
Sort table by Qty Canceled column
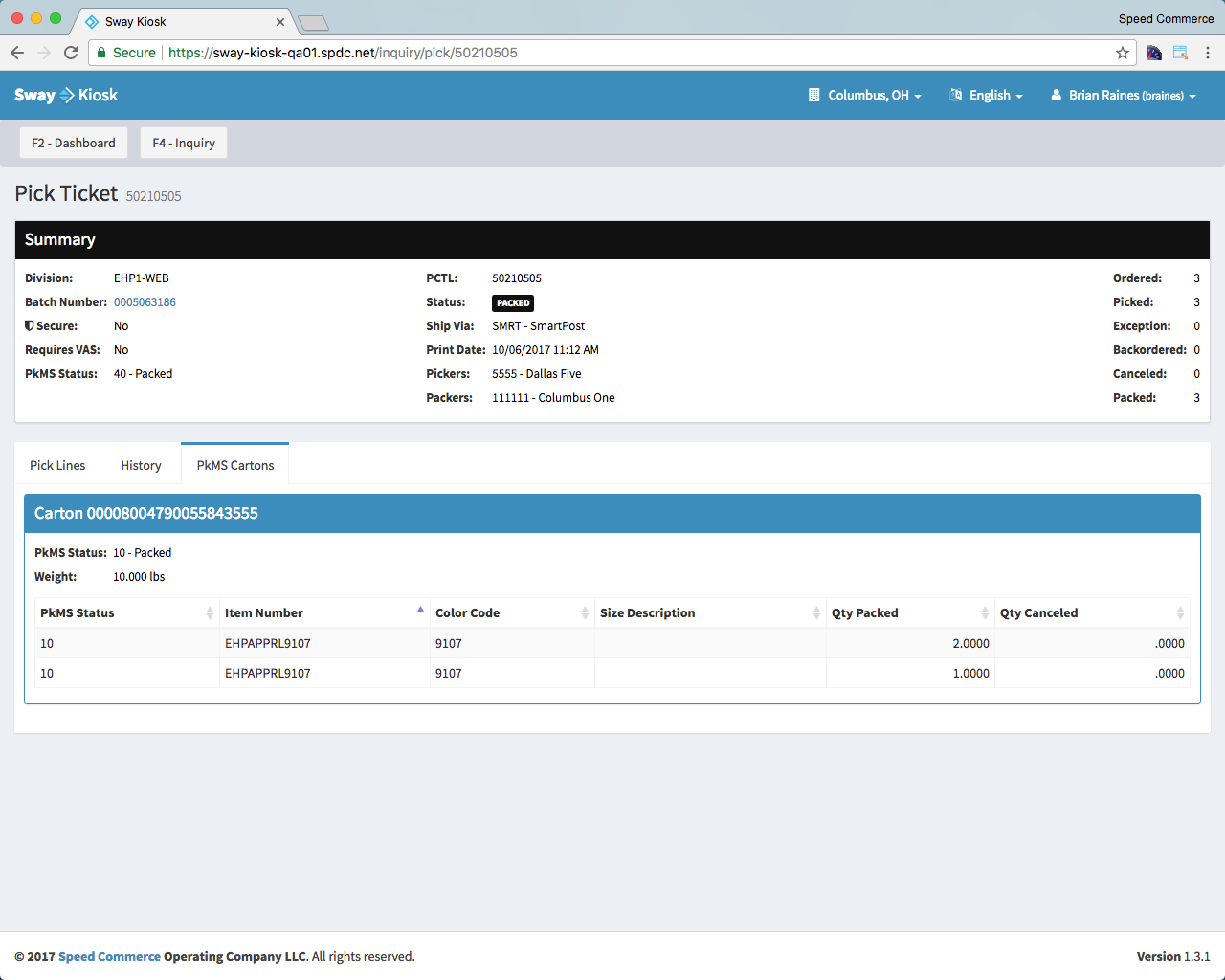(1092, 612)
